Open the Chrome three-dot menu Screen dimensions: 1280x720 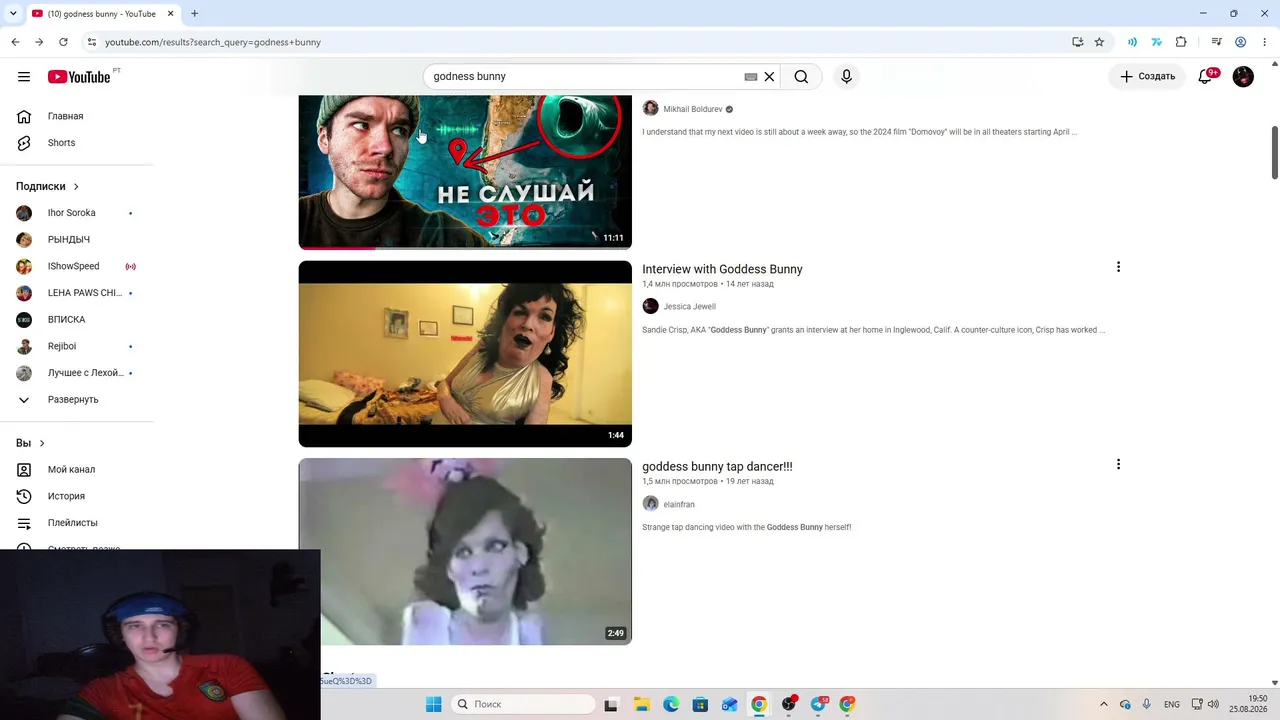(1265, 42)
